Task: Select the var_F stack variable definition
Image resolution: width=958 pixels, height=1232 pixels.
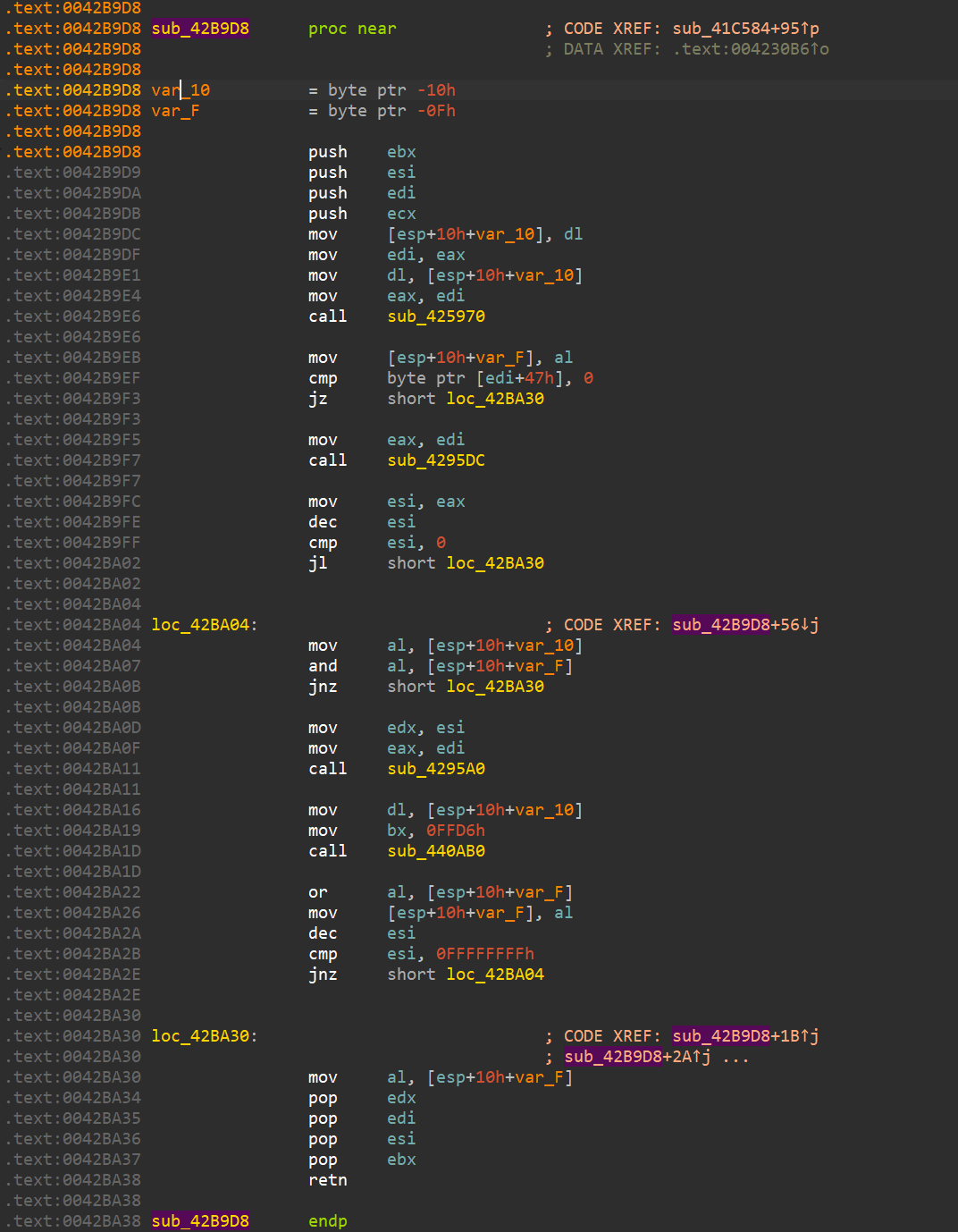Action: click(x=173, y=110)
